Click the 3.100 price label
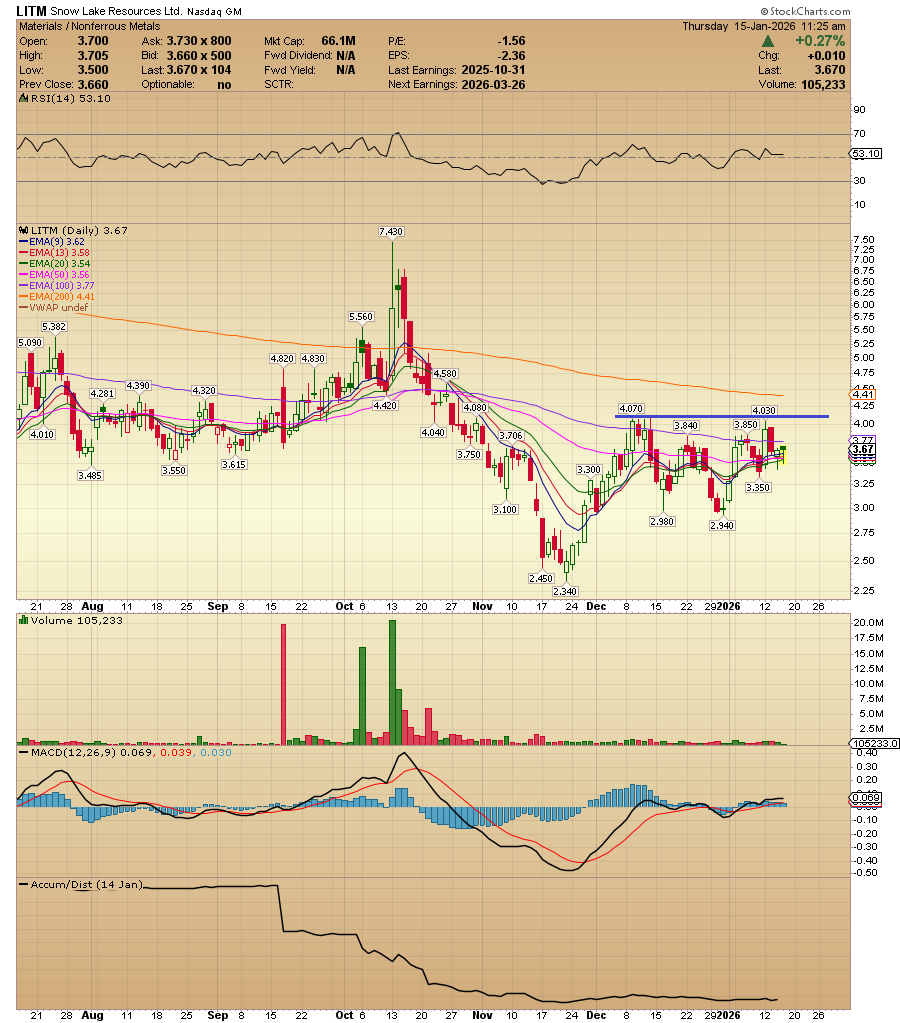 click(x=505, y=510)
